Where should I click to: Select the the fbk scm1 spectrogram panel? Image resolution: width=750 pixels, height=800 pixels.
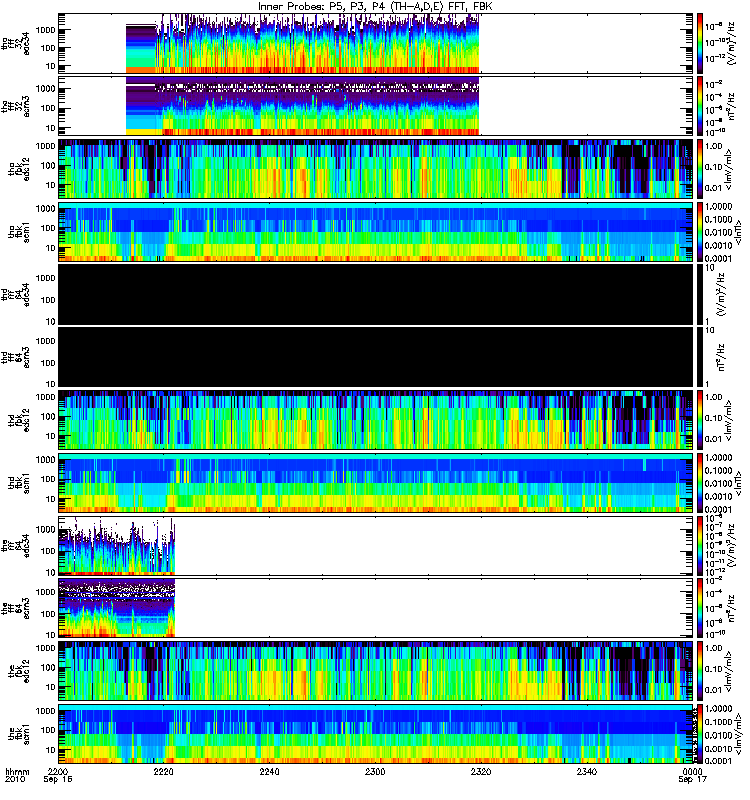pyautogui.click(x=376, y=734)
